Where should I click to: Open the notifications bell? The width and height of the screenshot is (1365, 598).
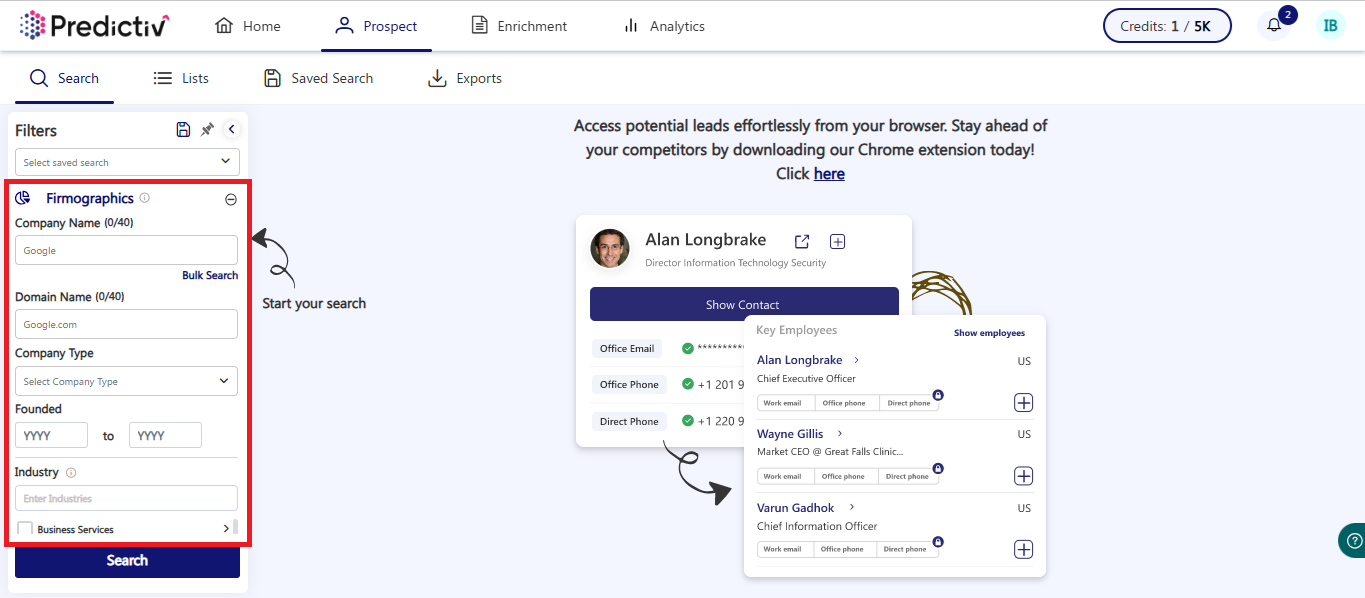pyautogui.click(x=1274, y=26)
